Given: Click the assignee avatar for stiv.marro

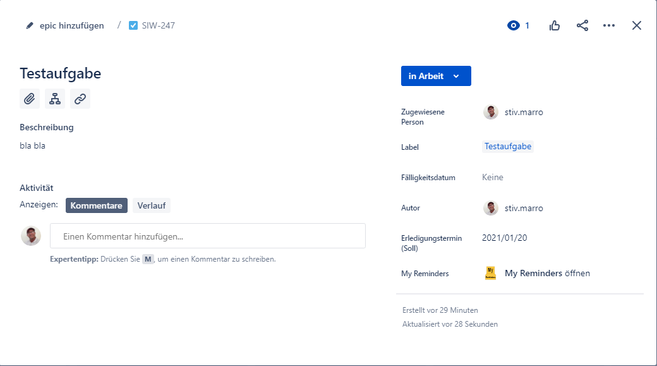Looking at the screenshot, I should click(x=491, y=112).
